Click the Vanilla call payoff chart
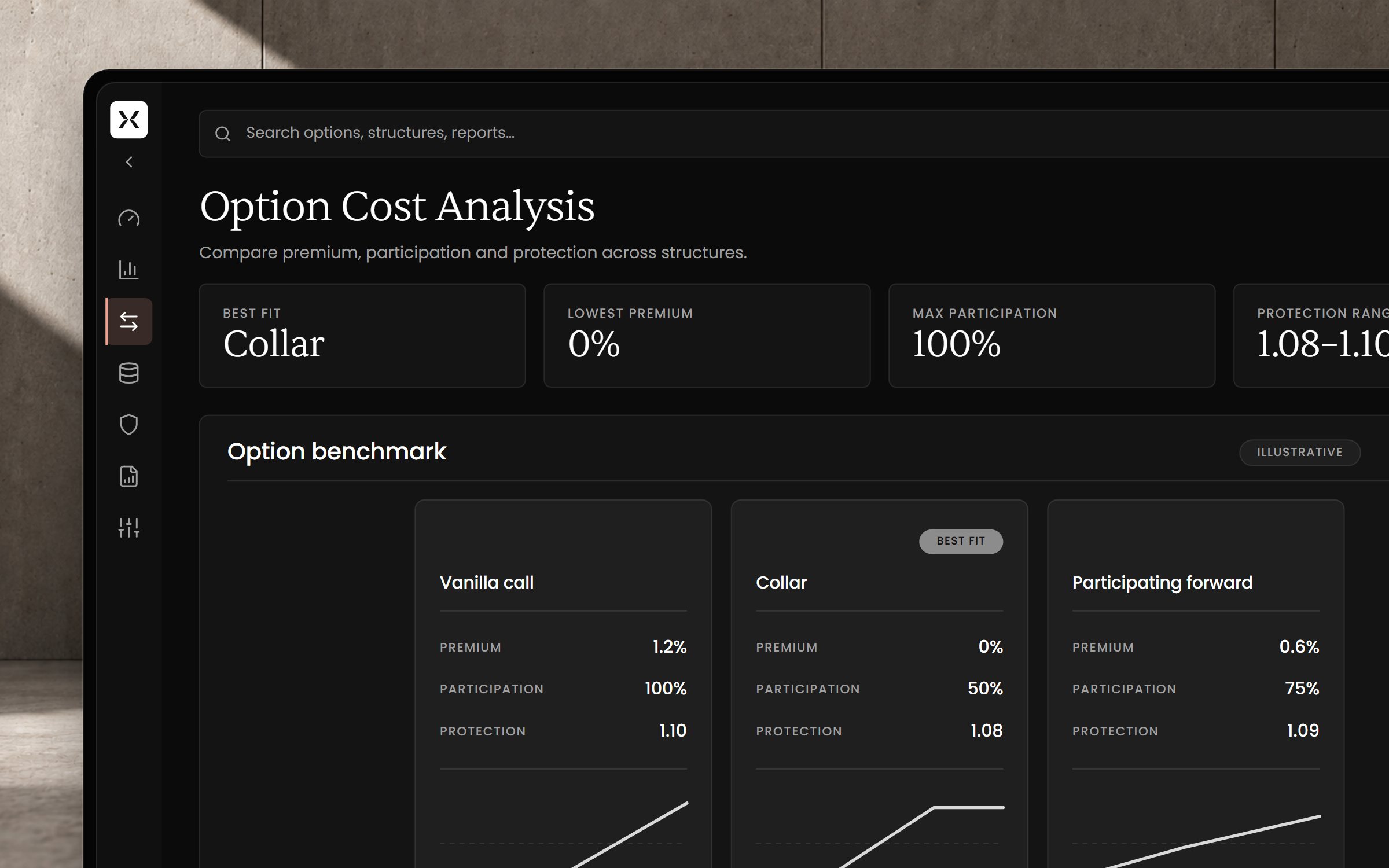Image resolution: width=1389 pixels, height=868 pixels. tap(563, 833)
